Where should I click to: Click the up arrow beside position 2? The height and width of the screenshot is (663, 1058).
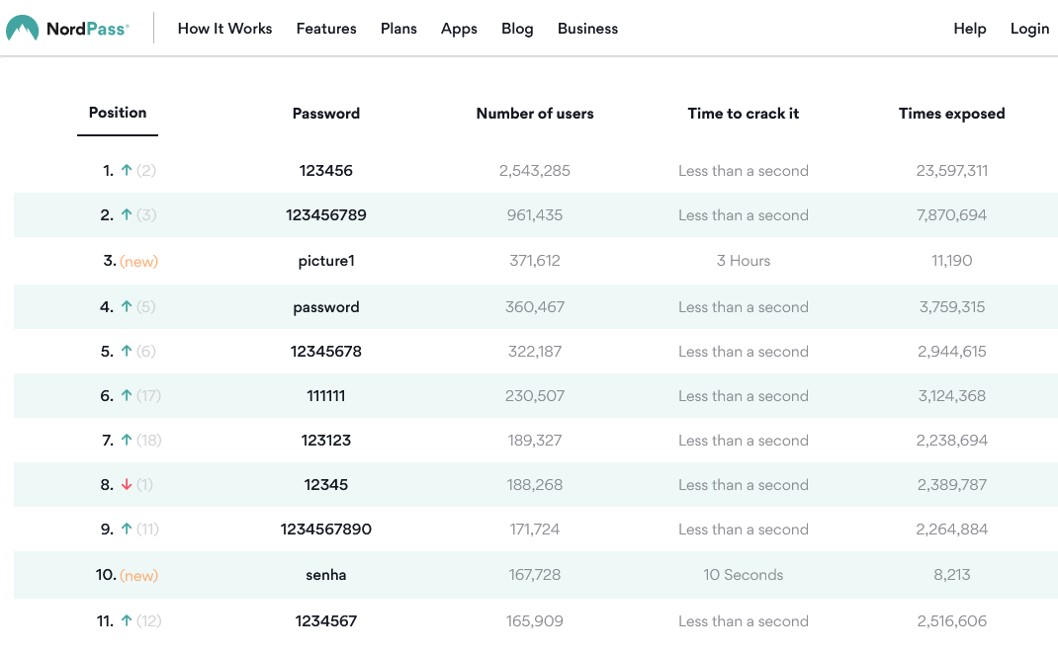pos(126,215)
